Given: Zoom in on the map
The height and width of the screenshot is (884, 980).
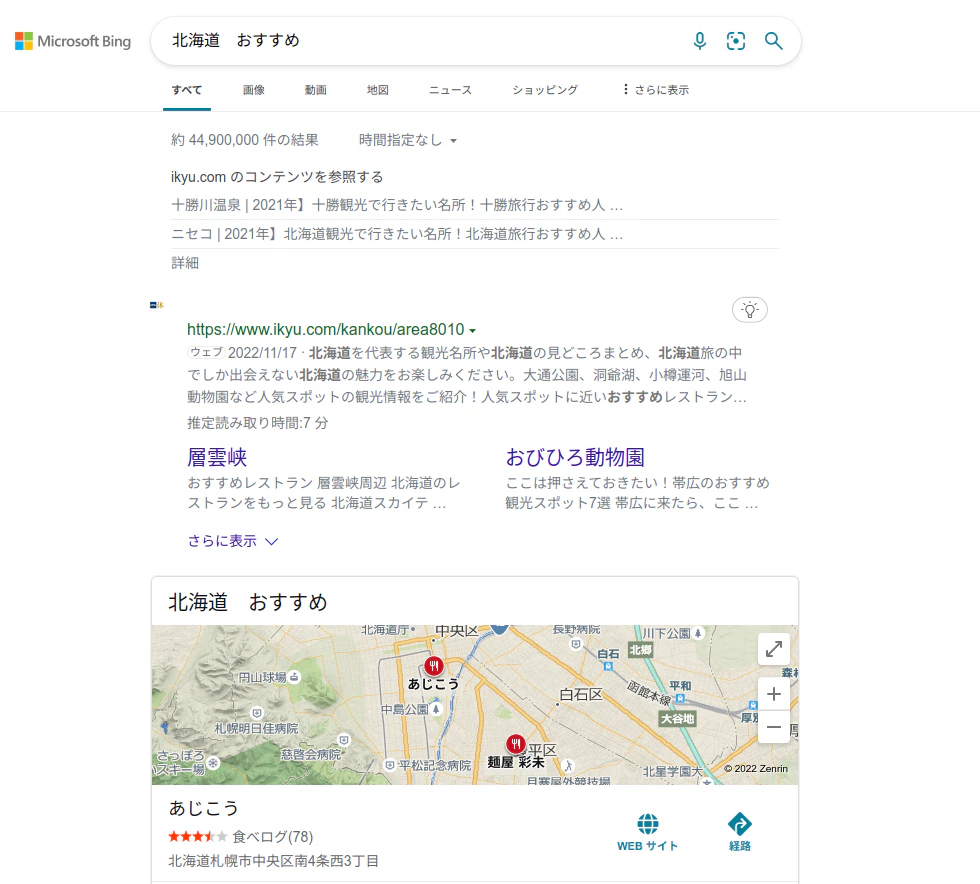Looking at the screenshot, I should 774,694.
